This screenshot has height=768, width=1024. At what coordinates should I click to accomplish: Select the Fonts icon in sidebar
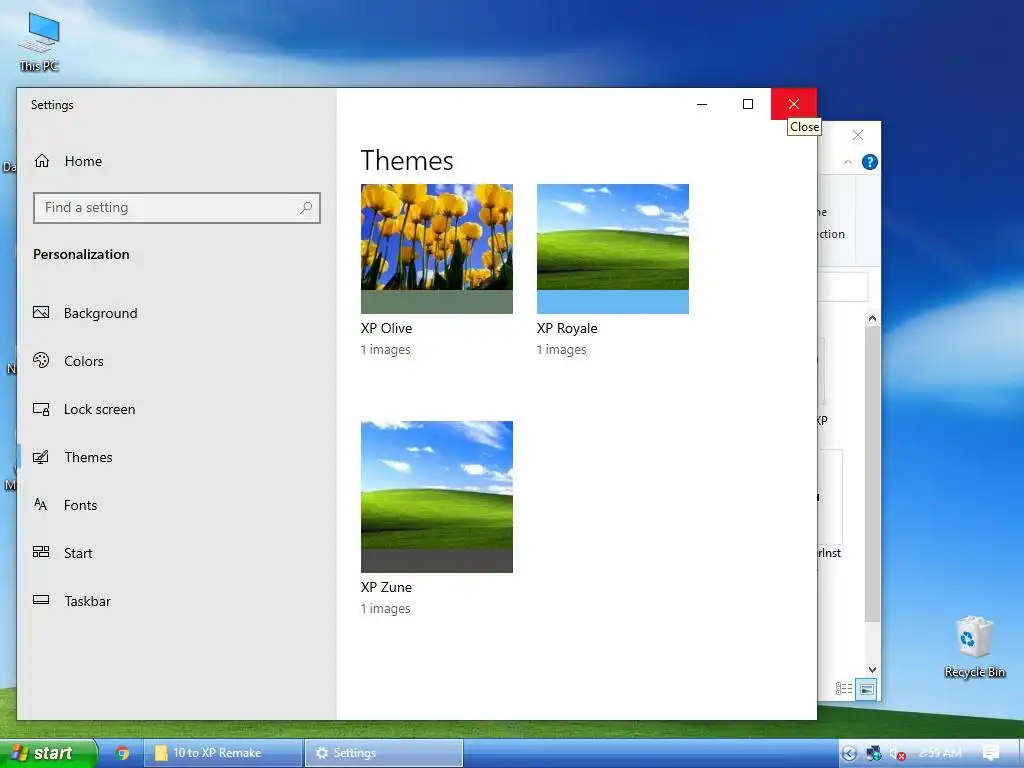(x=41, y=505)
